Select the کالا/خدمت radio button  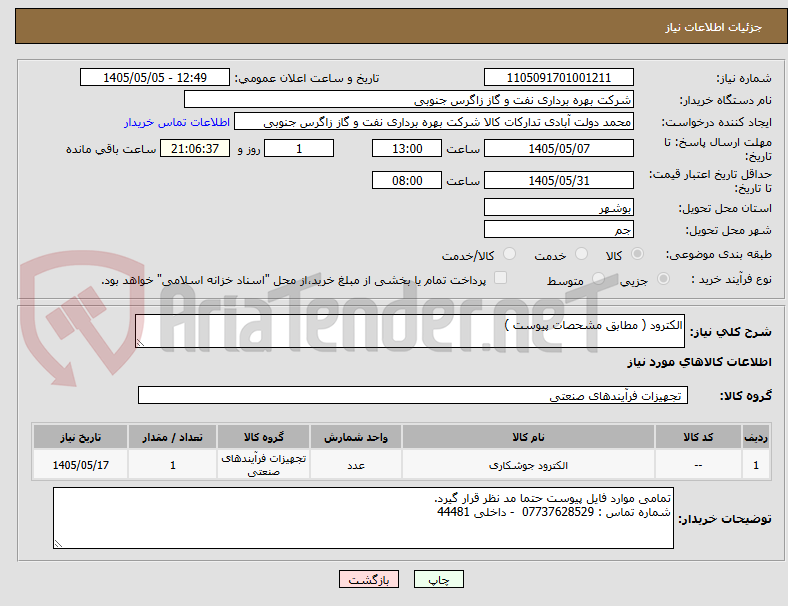click(x=510, y=254)
